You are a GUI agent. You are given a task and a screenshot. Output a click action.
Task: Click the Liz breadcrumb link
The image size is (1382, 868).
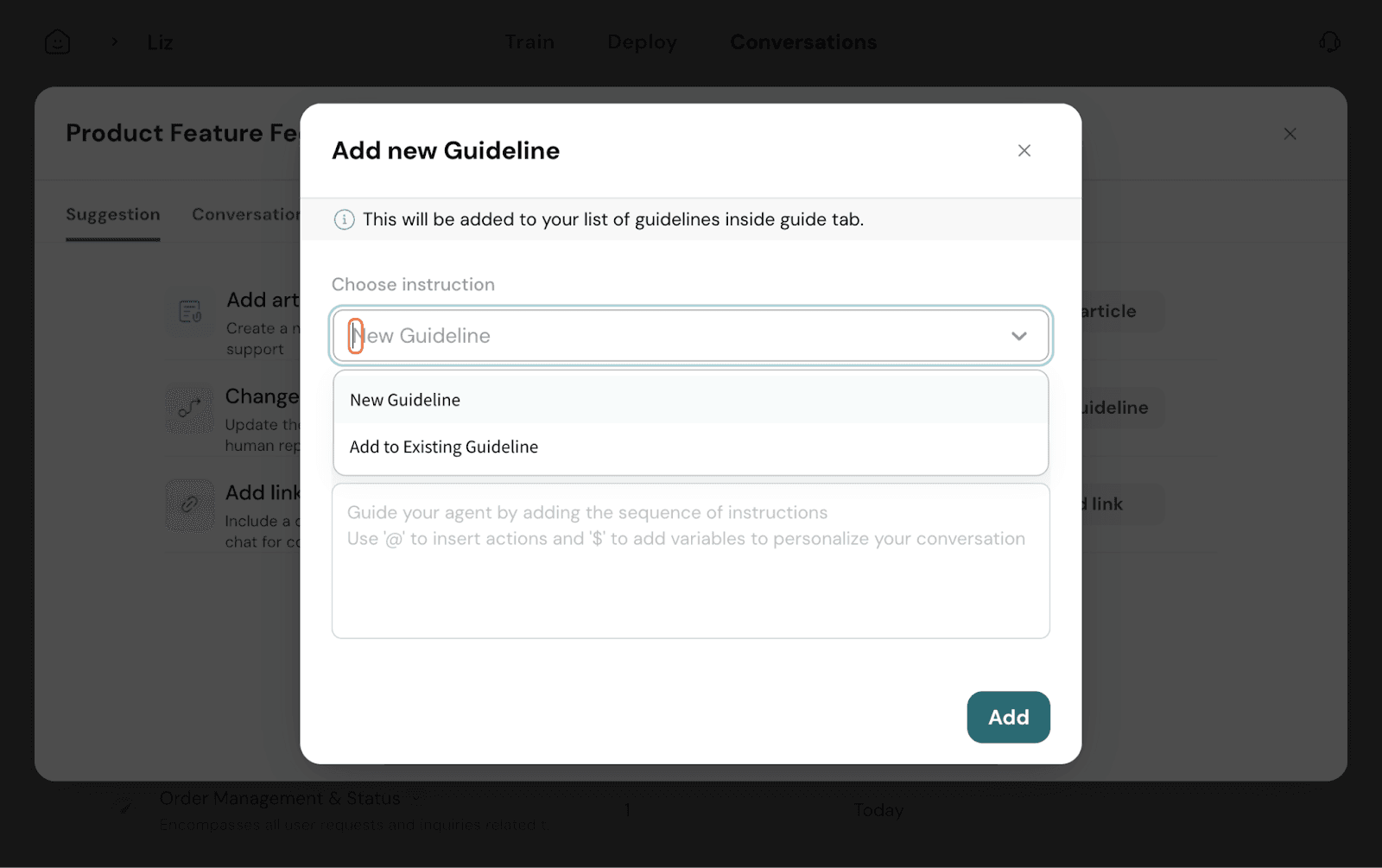160,42
